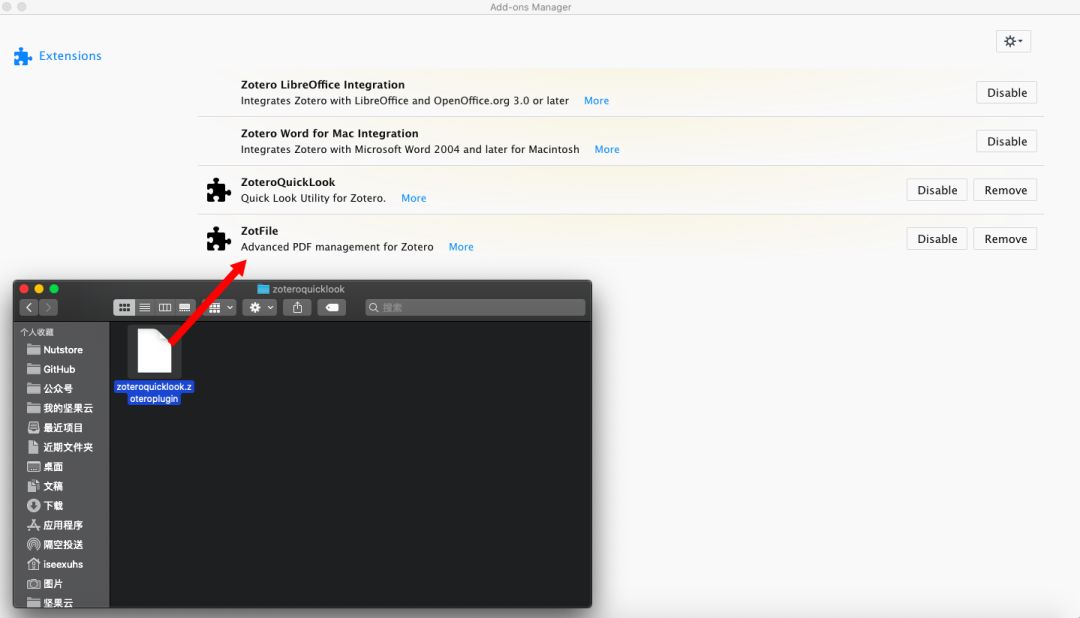Select the ZoteroQuickLook extension name
The image size is (1080, 618).
tap(287, 183)
